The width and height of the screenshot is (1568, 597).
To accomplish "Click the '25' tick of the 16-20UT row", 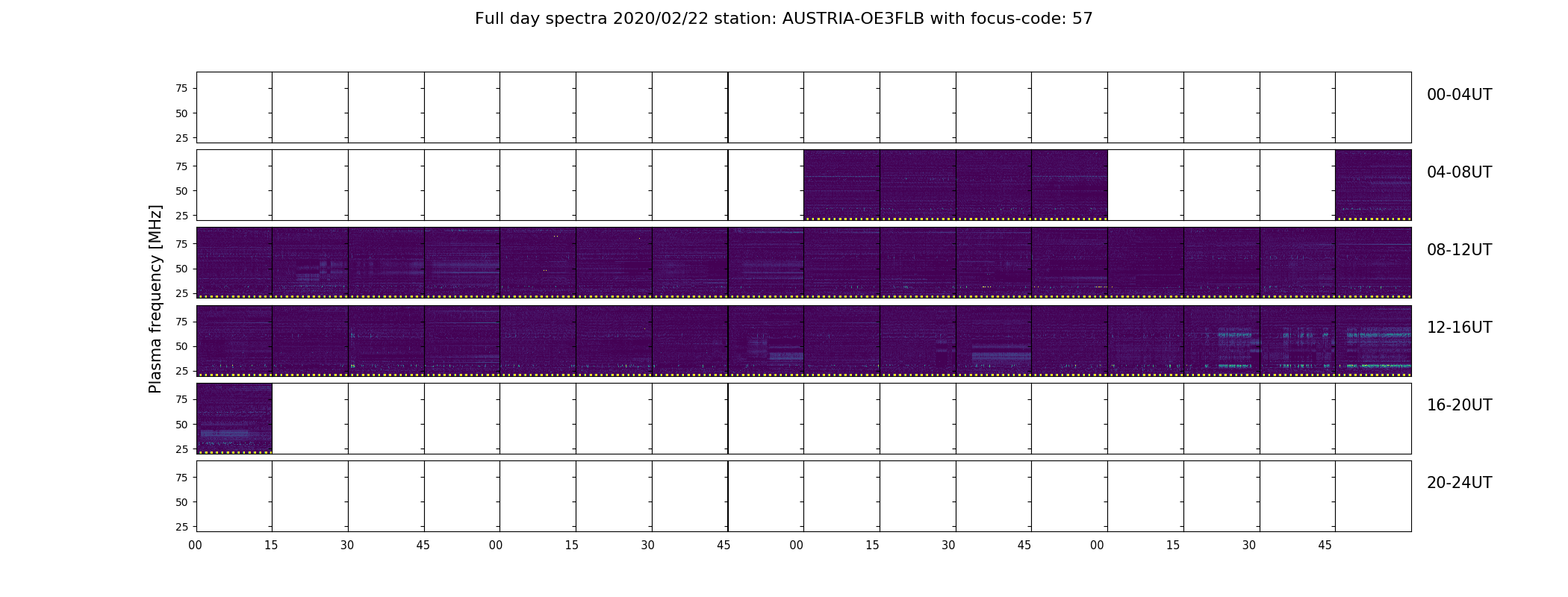I will pos(181,449).
